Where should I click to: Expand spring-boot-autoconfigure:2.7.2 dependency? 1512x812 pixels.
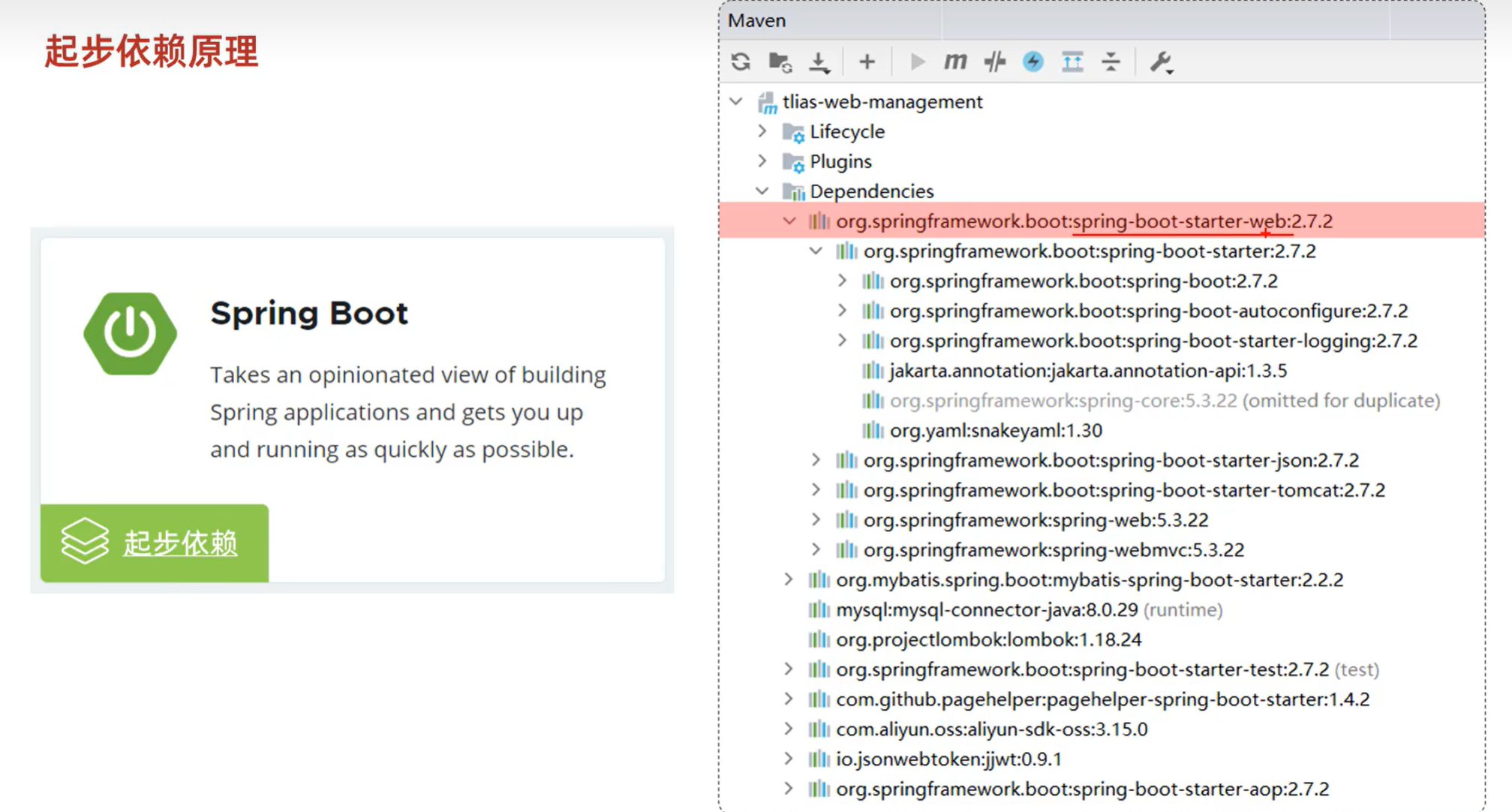(843, 311)
